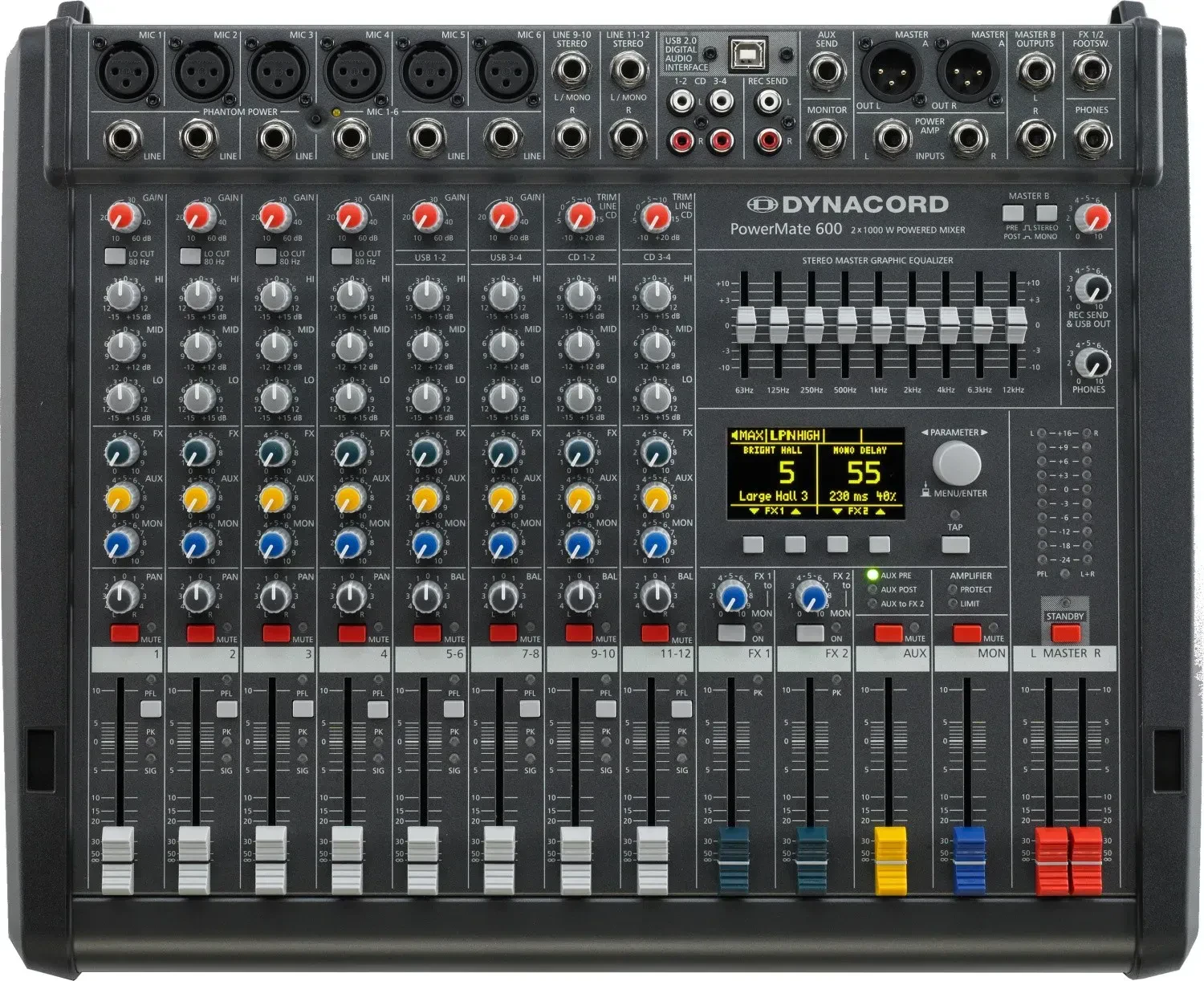Click the REC SEND & USB OUT knob

(x=1091, y=288)
